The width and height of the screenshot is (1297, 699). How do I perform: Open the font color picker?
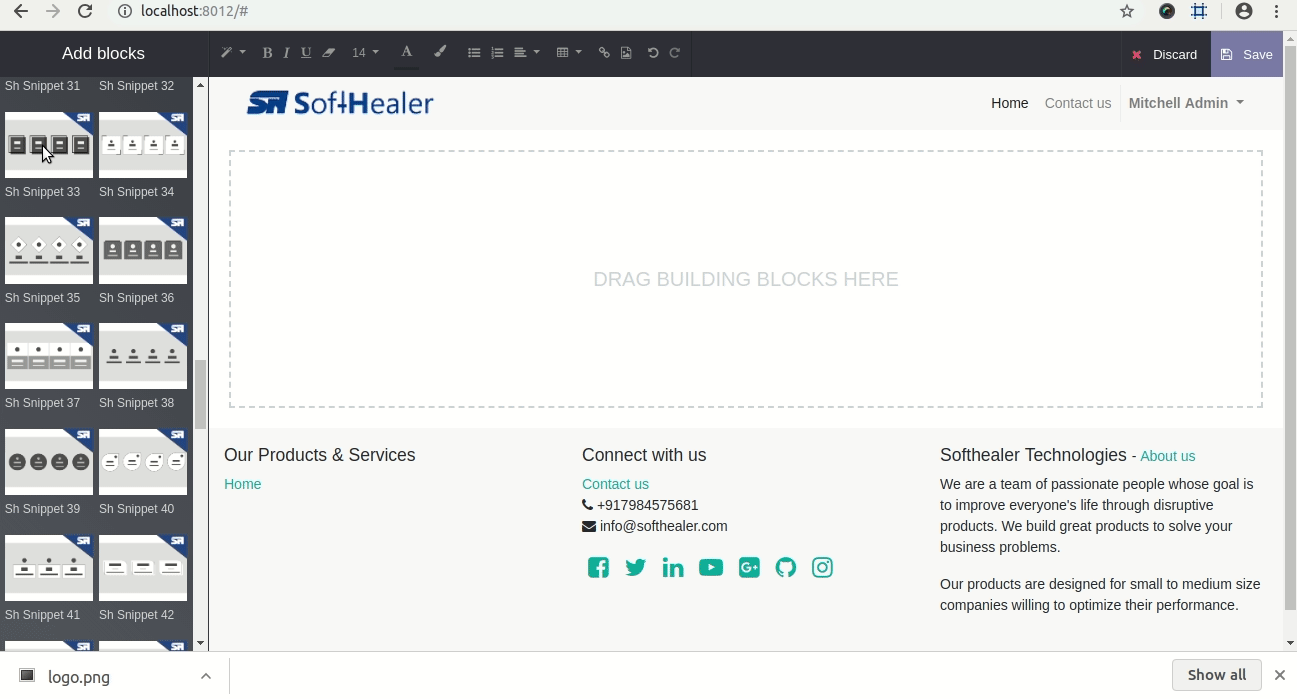406,53
